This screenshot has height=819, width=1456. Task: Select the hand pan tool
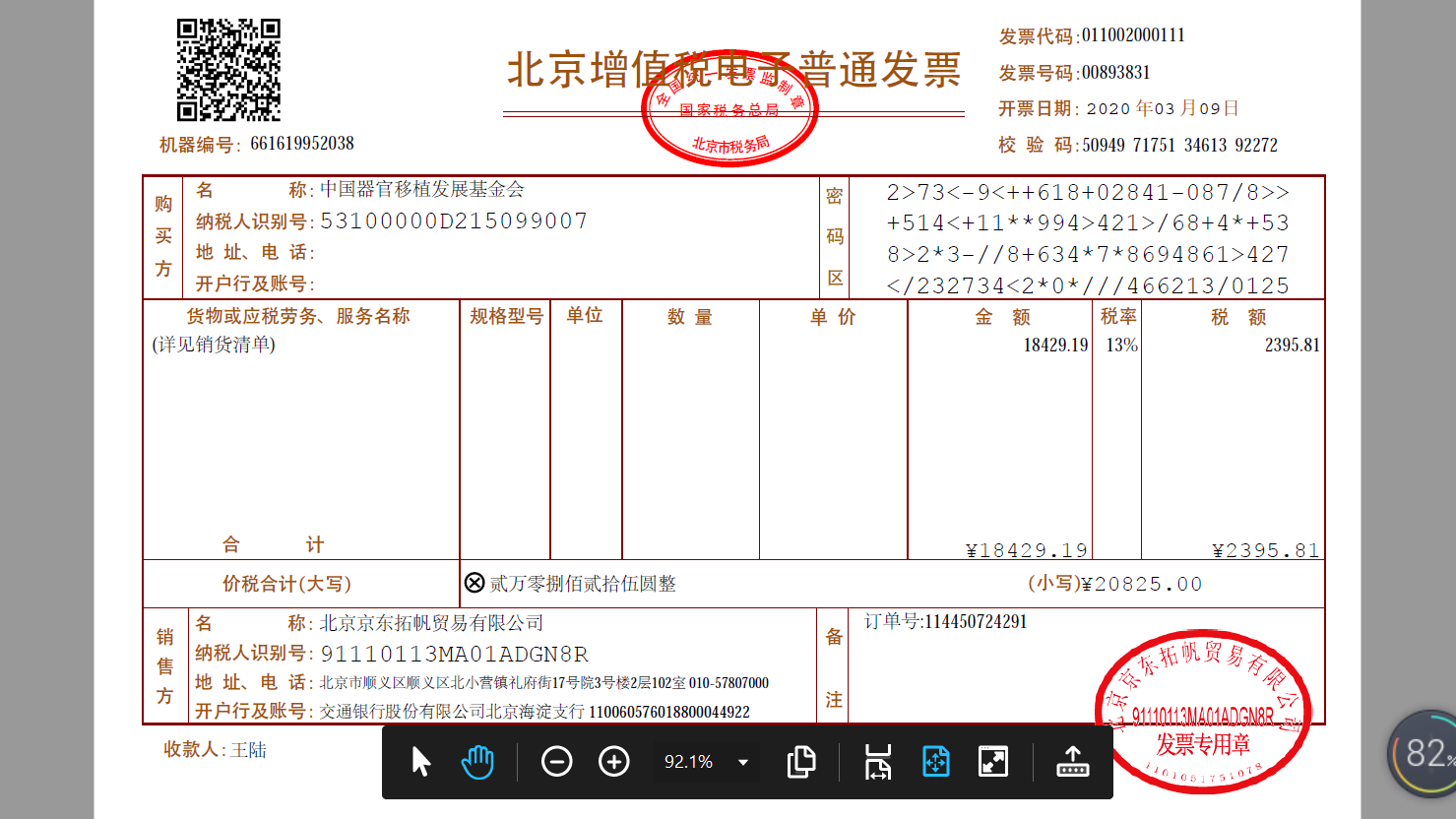(x=477, y=762)
